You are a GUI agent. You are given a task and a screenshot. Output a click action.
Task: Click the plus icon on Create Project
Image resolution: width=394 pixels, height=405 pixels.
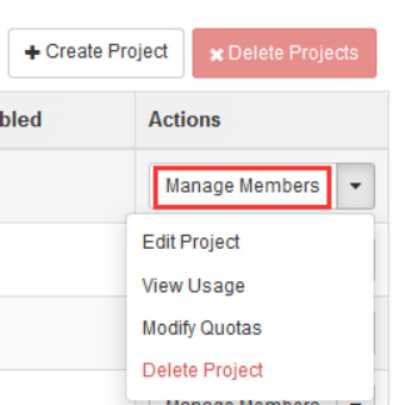coord(32,53)
